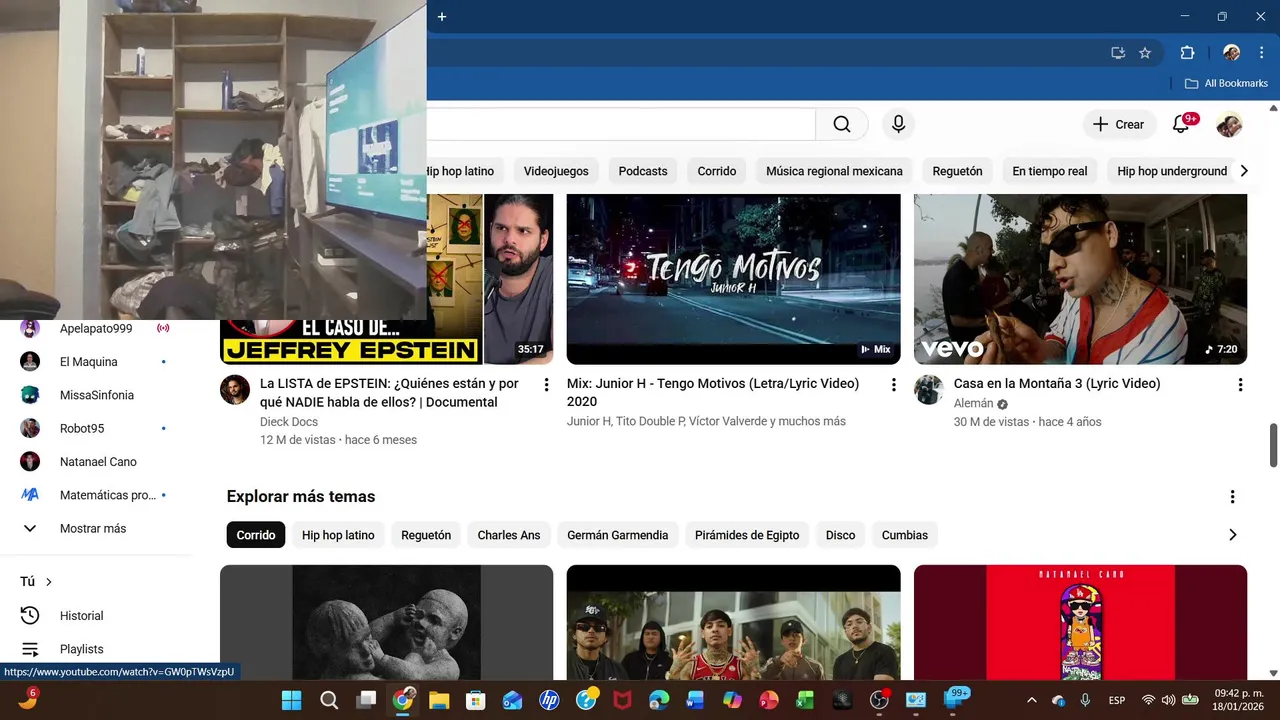Image resolution: width=1280 pixels, height=720 pixels.
Task: Select the En tiempo real chip
Action: 1050,171
